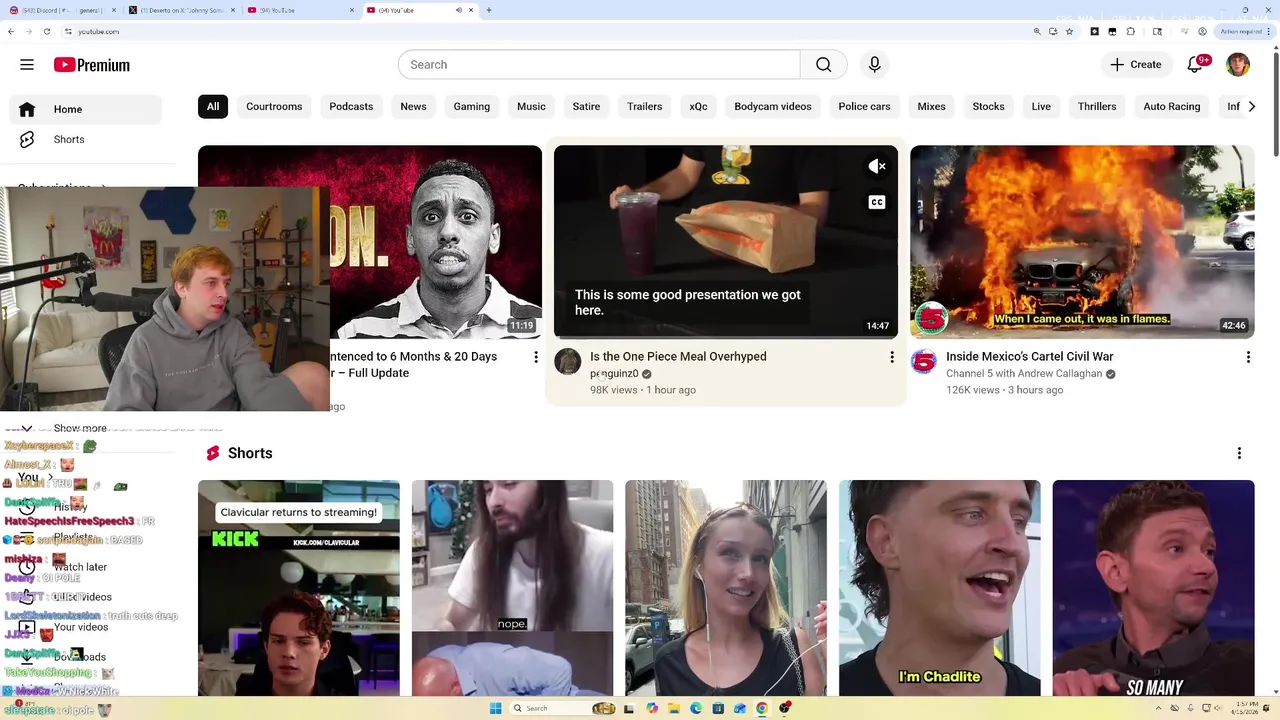Screen dimensions: 1280x720
Task: Open File Explorer from the taskbar
Action: [x=674, y=708]
